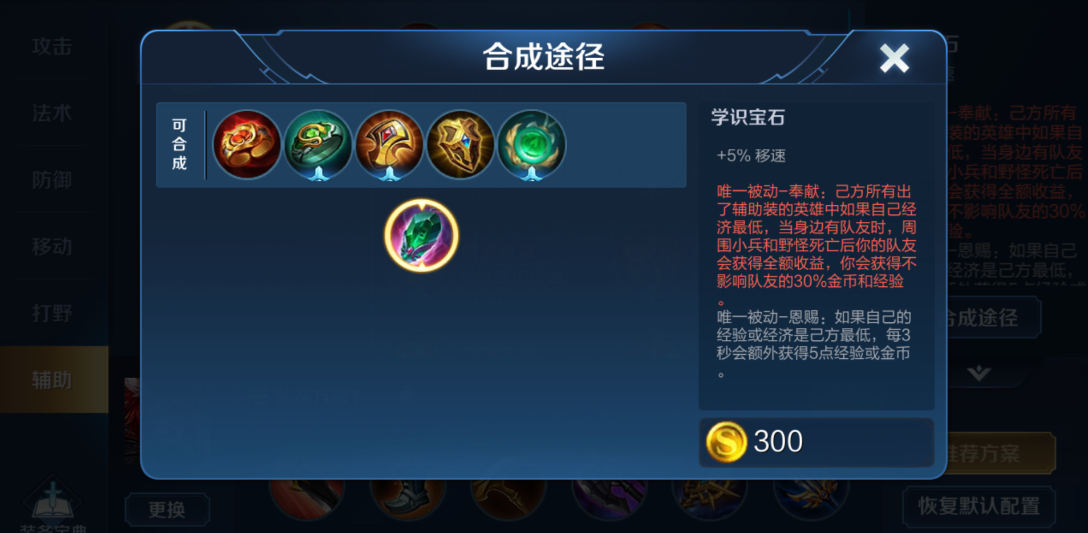The width and height of the screenshot is (1088, 533).
Task: Expand details with the down chevron
Action: click(x=979, y=373)
